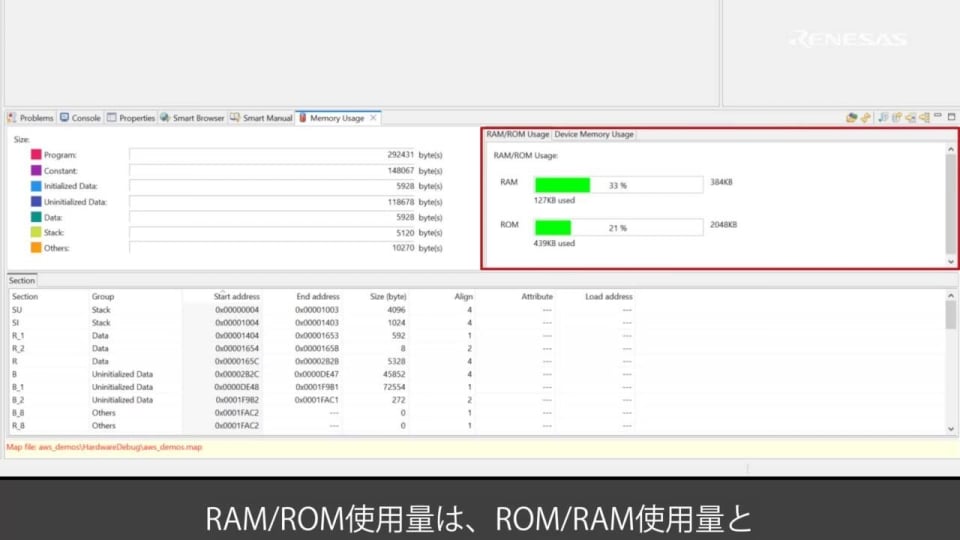Click the pink Program color swatch
Viewport: 960px width, 540px height.
point(36,155)
